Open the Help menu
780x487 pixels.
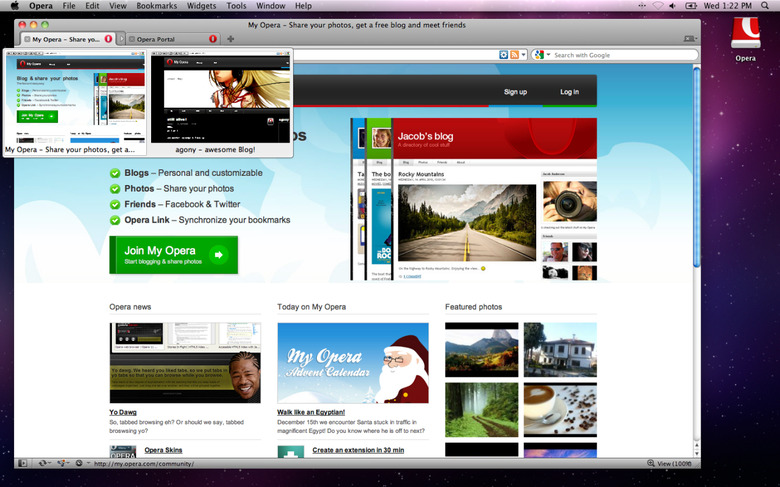(x=303, y=6)
